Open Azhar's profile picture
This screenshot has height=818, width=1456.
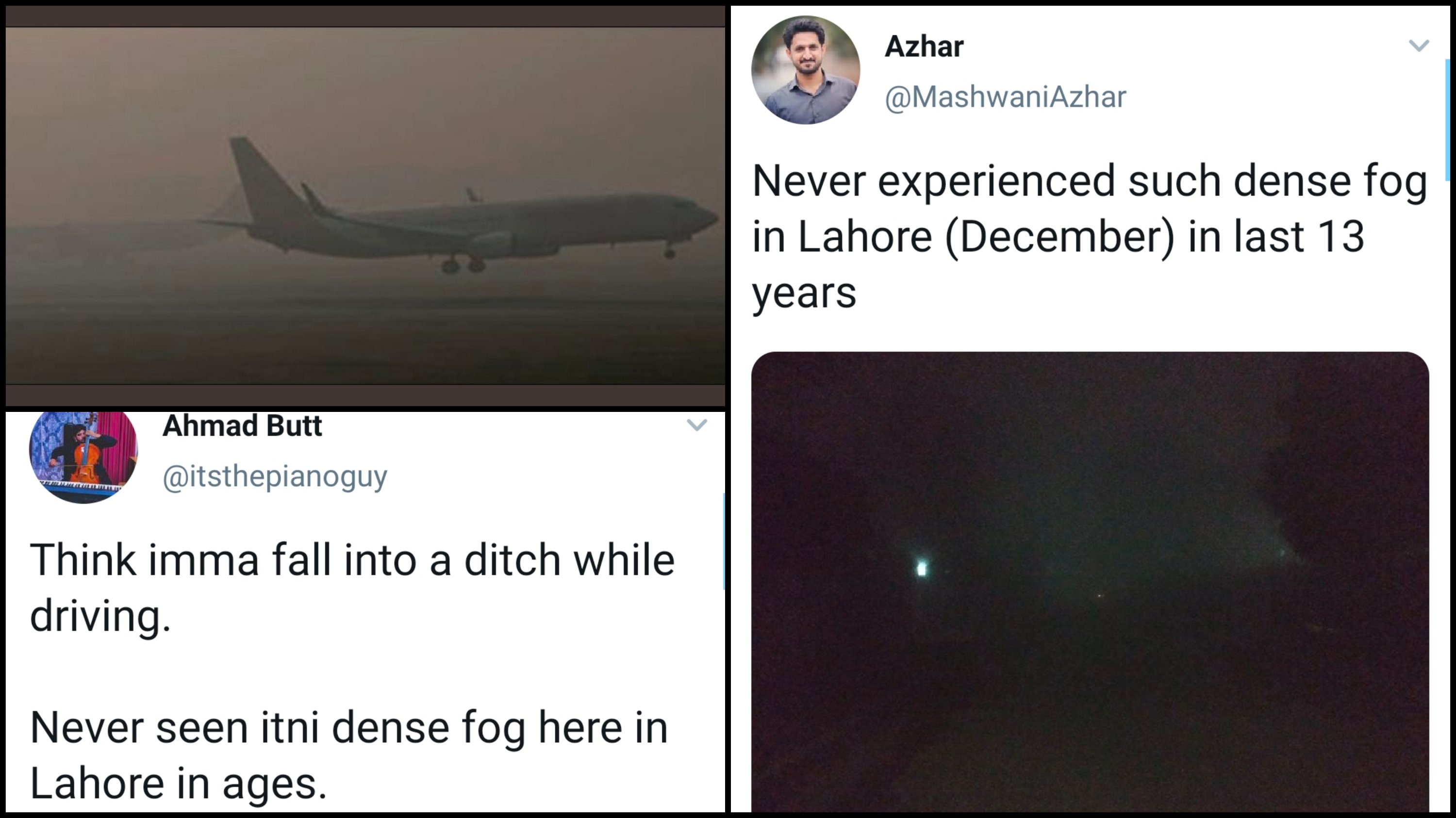tap(806, 70)
